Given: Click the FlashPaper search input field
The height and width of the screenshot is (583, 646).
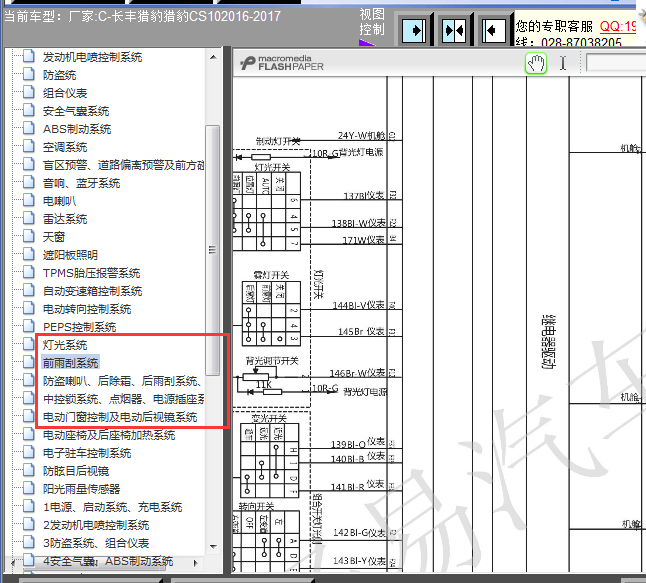Looking at the screenshot, I should [x=616, y=63].
